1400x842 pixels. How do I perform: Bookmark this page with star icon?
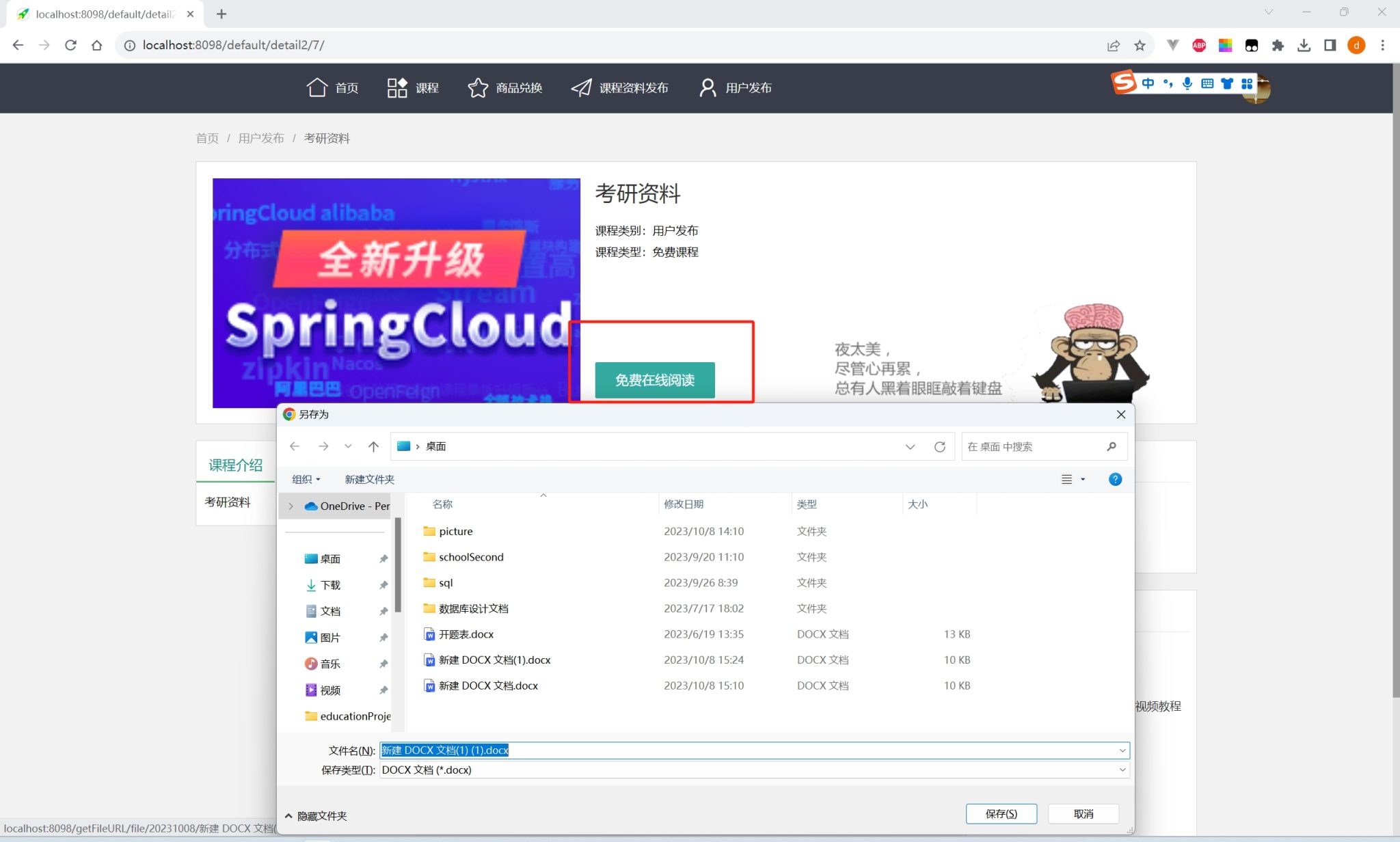1140,45
